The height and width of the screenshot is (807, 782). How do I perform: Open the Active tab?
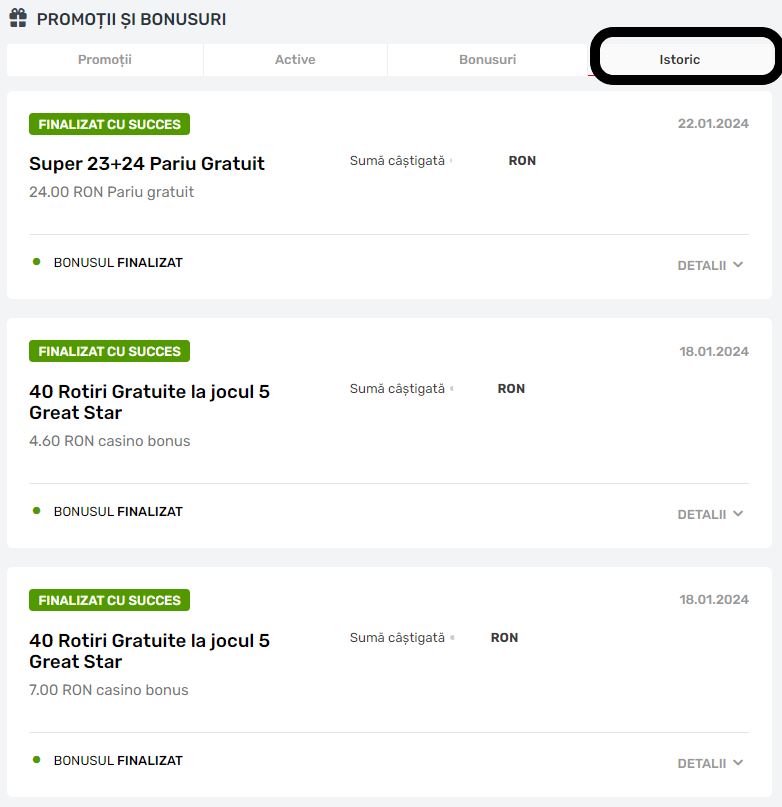click(x=295, y=59)
